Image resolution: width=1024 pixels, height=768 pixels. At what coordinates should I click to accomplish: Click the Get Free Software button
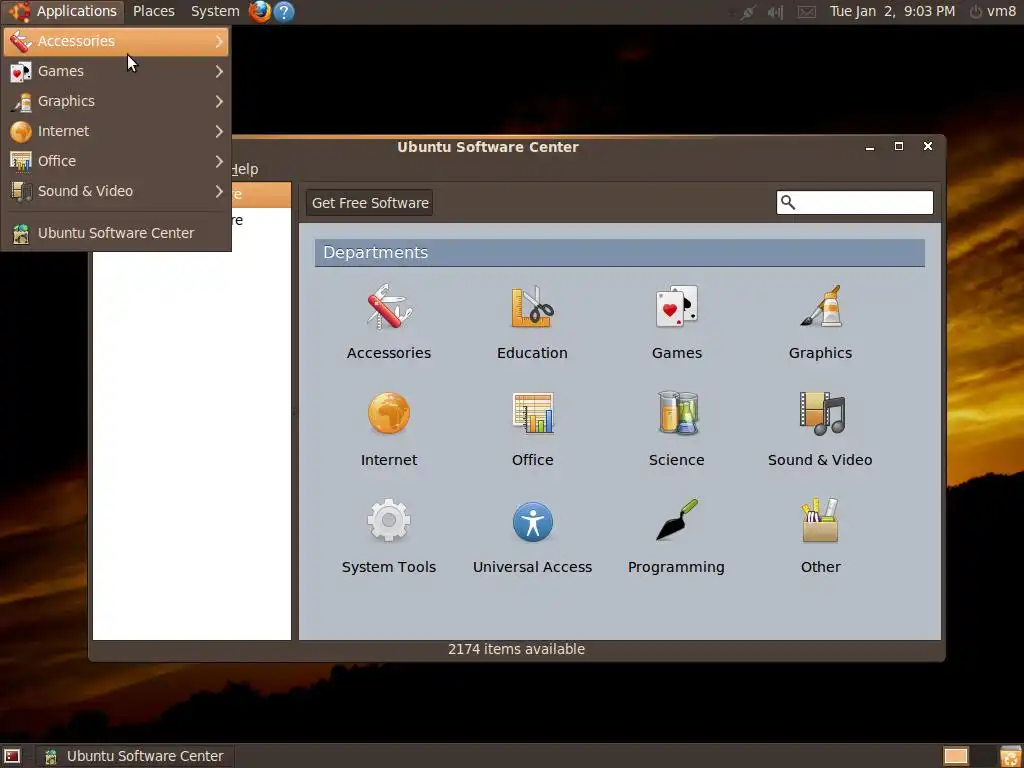pos(370,203)
